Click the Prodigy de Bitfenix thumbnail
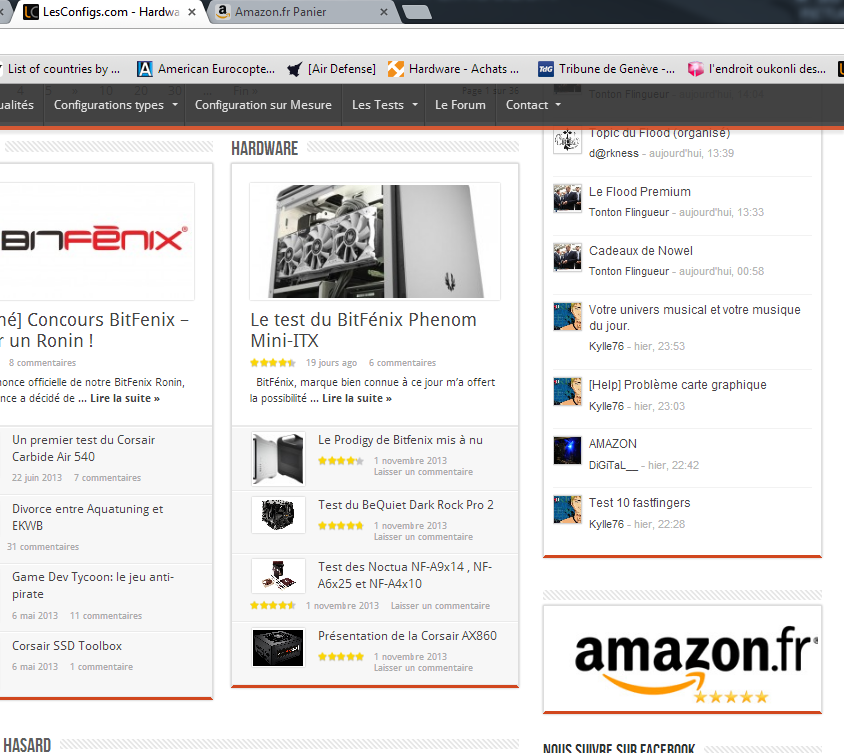 click(278, 459)
